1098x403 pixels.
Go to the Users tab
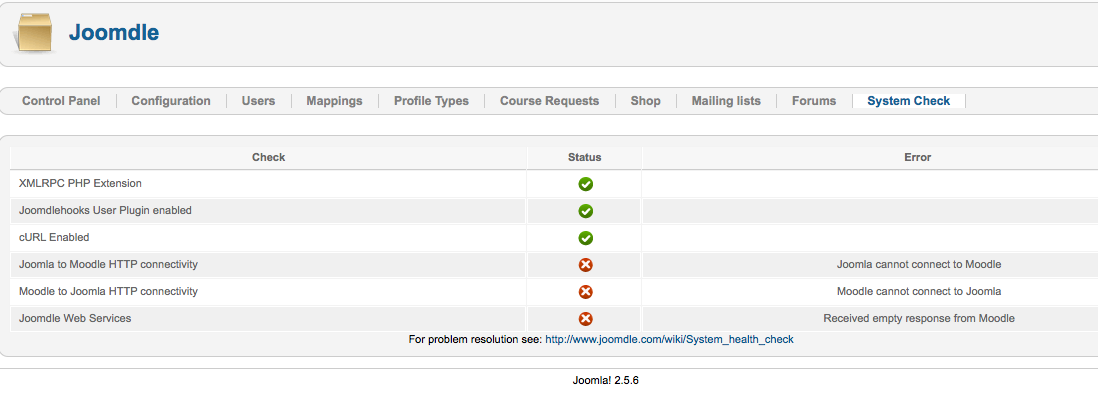coord(258,101)
